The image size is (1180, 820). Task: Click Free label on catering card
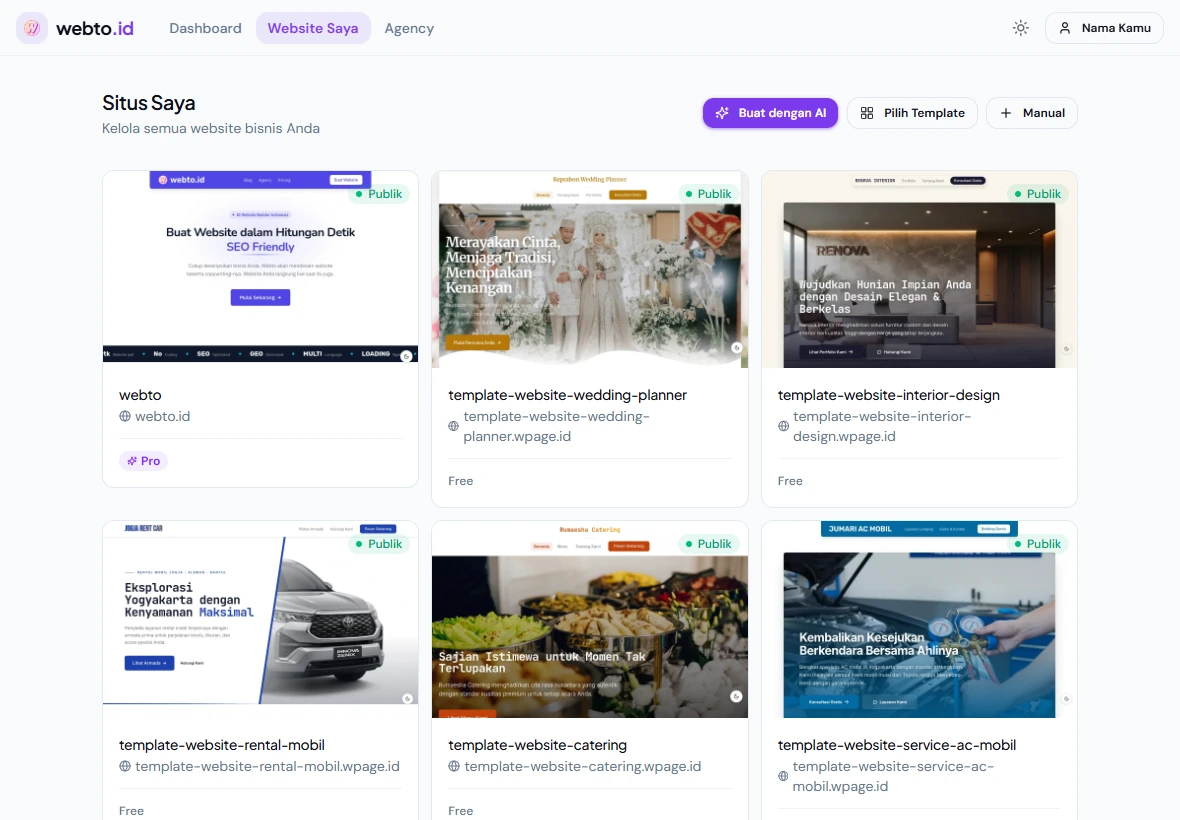[461, 811]
